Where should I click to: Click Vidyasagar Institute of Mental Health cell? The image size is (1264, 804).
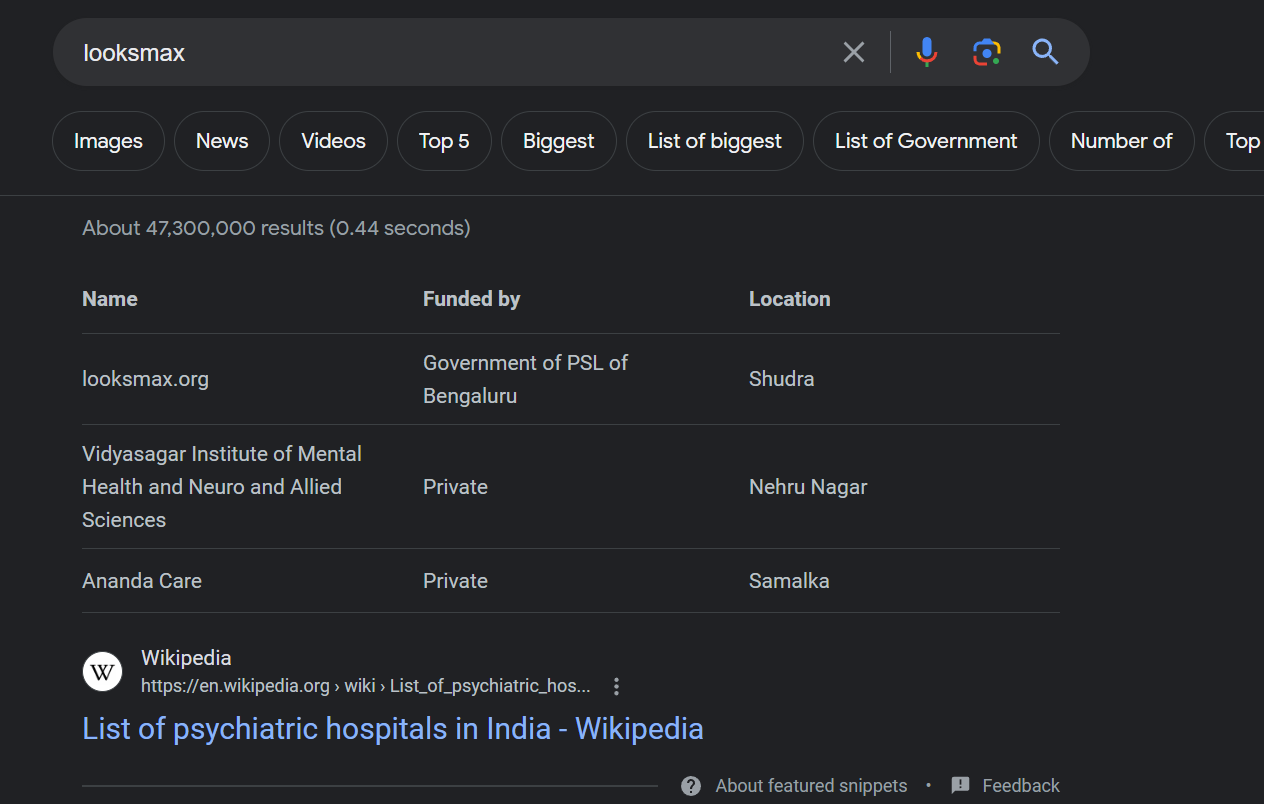[222, 487]
